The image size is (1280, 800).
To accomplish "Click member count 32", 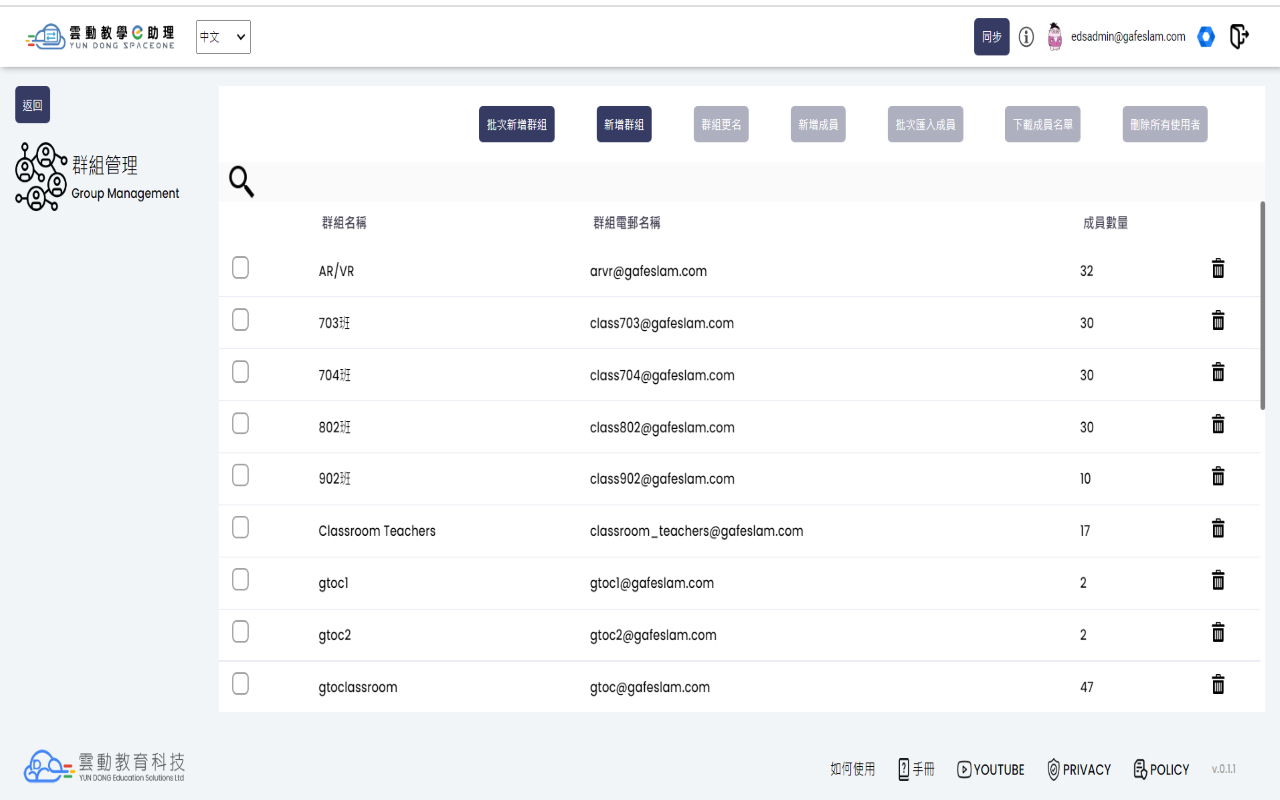I will coord(1087,271).
